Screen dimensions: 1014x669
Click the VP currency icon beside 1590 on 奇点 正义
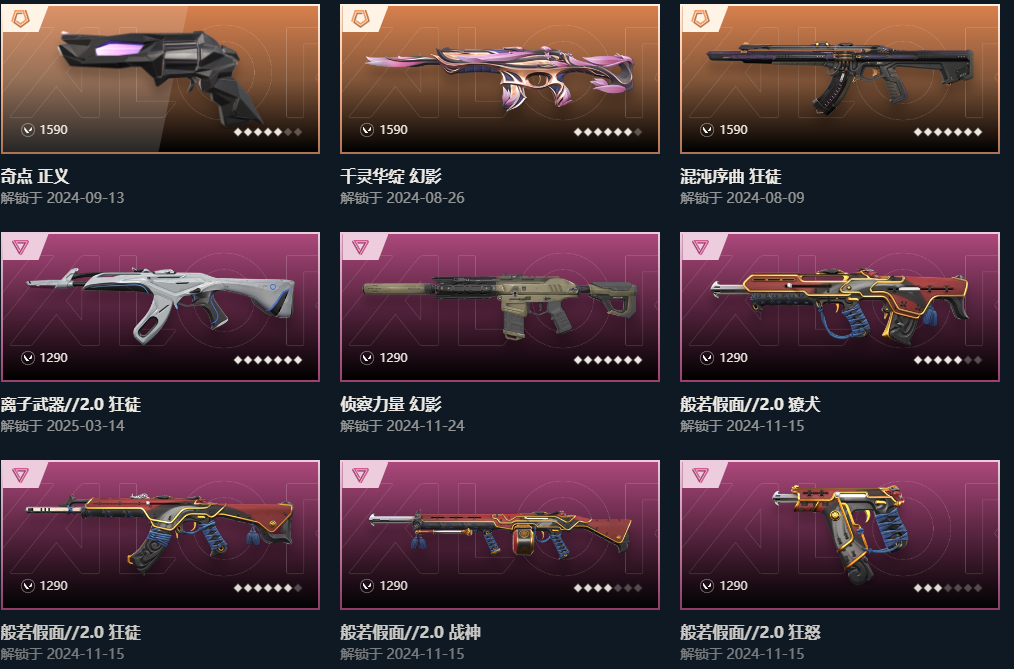[28, 130]
